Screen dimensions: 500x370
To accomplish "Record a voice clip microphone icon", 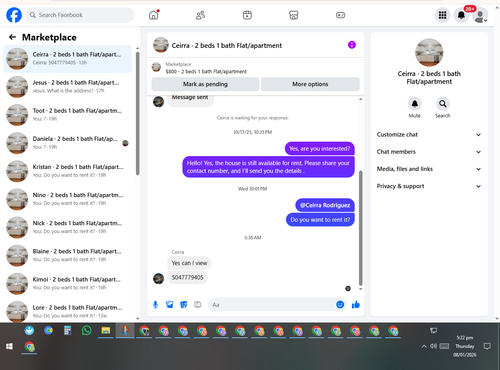I will pyautogui.click(x=155, y=305).
